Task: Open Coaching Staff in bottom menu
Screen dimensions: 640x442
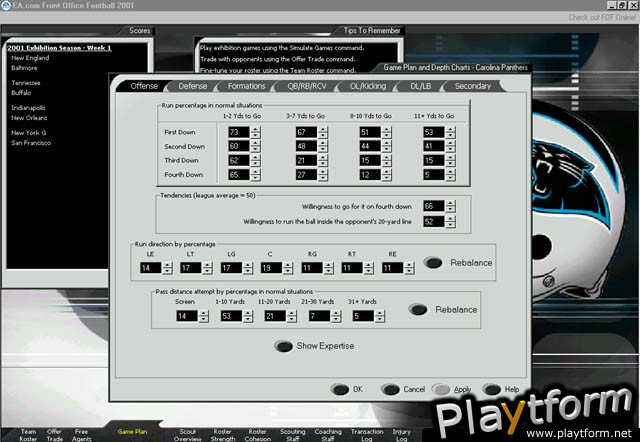Action: point(328,435)
